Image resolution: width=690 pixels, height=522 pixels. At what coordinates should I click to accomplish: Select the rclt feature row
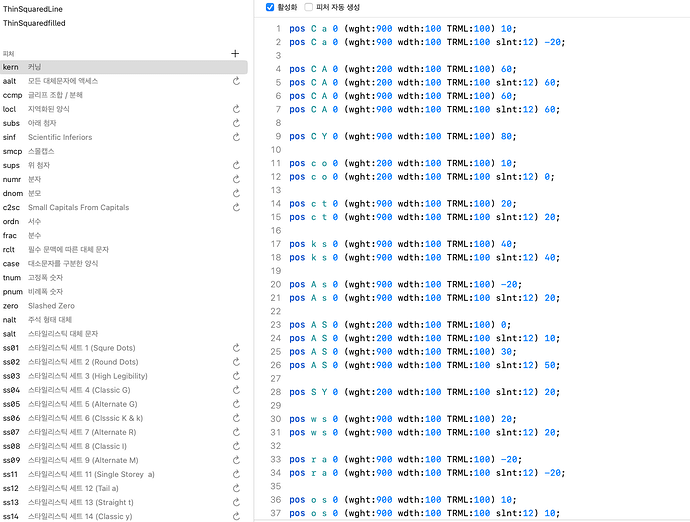coord(124,250)
